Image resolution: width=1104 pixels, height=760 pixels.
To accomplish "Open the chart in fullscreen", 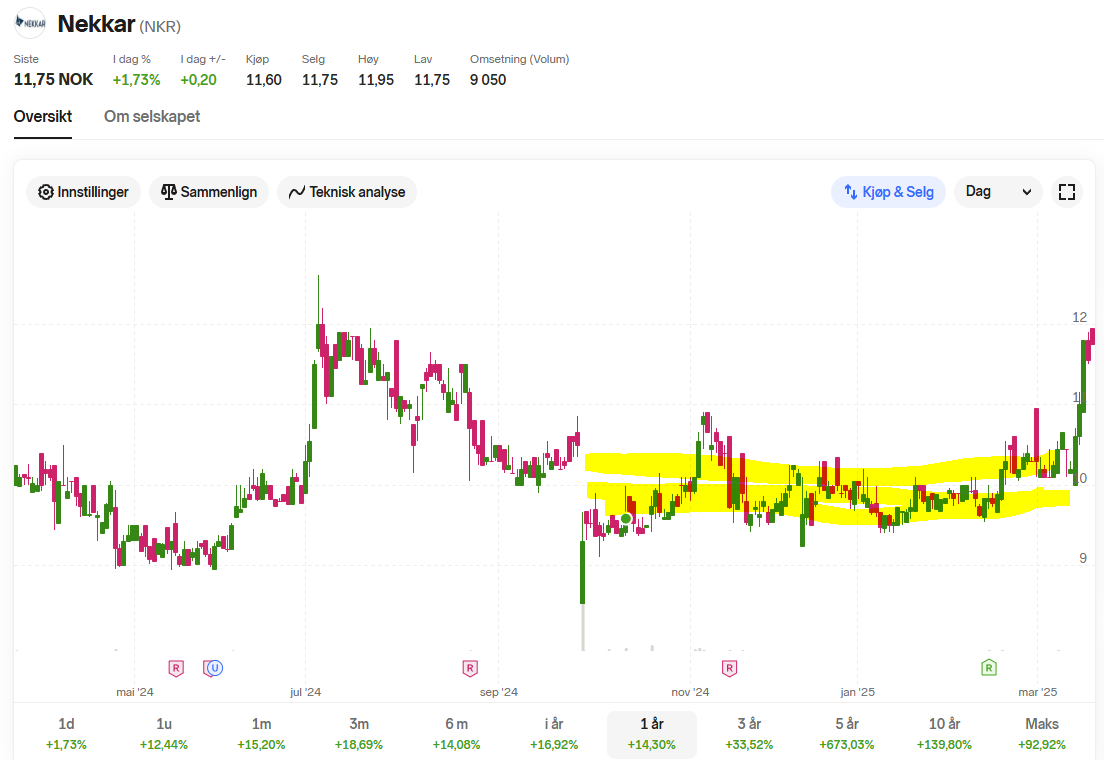I will point(1067,192).
